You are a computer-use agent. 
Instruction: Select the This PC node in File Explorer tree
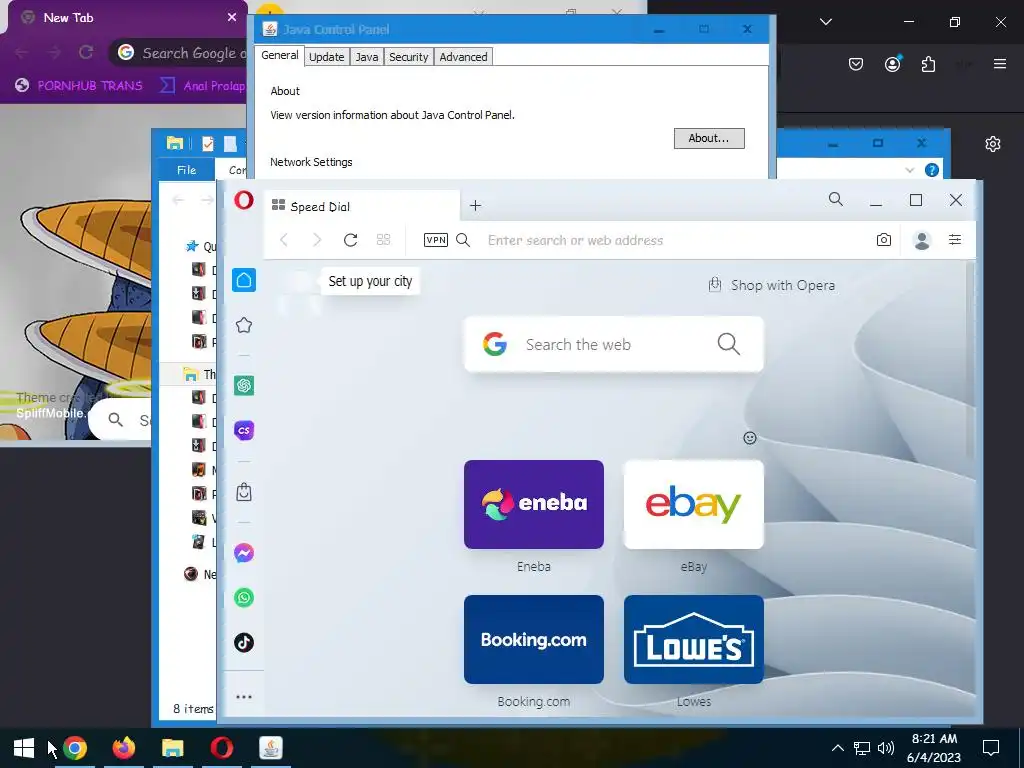click(191, 374)
